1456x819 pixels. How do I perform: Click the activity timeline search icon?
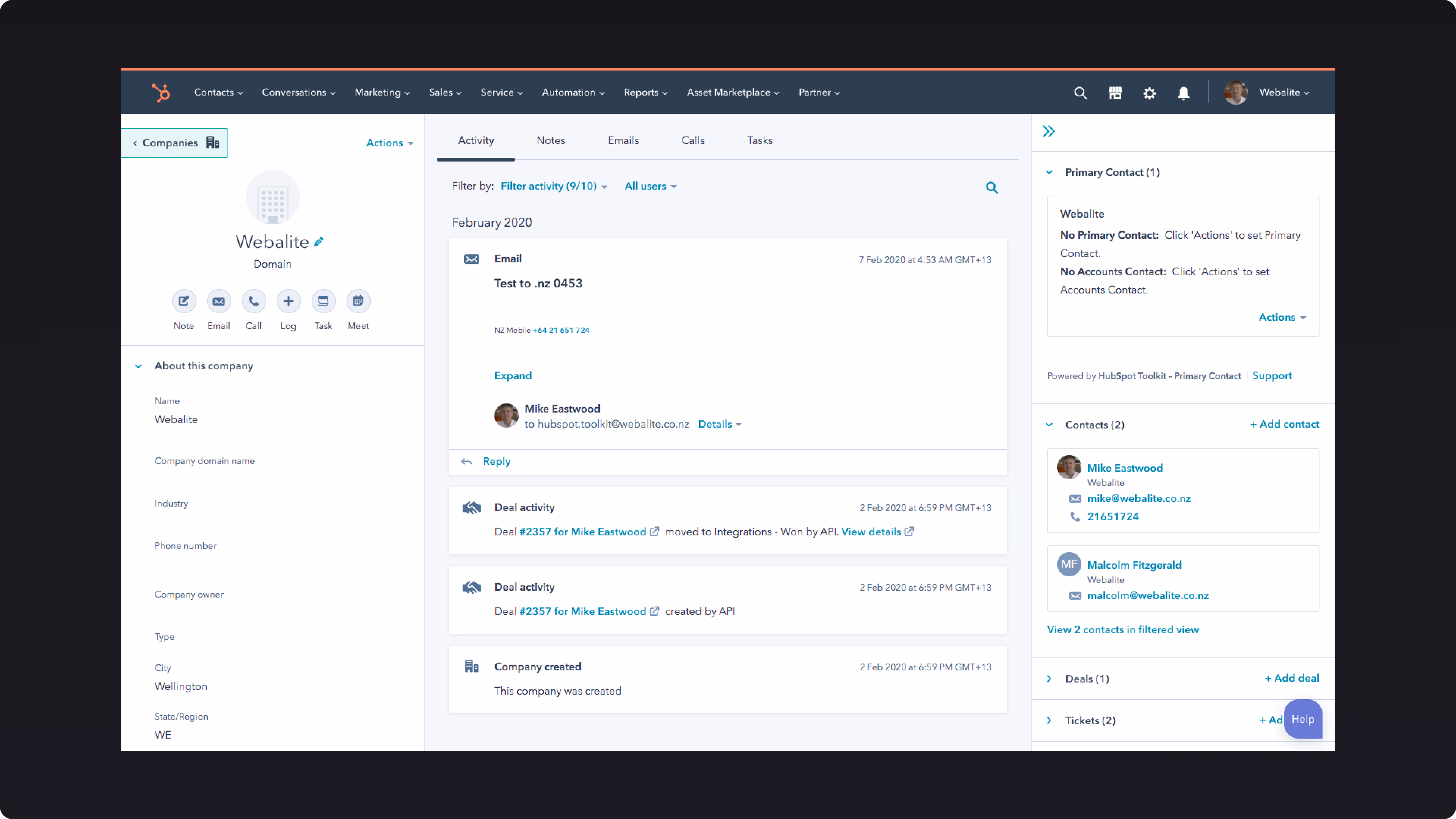coord(992,188)
